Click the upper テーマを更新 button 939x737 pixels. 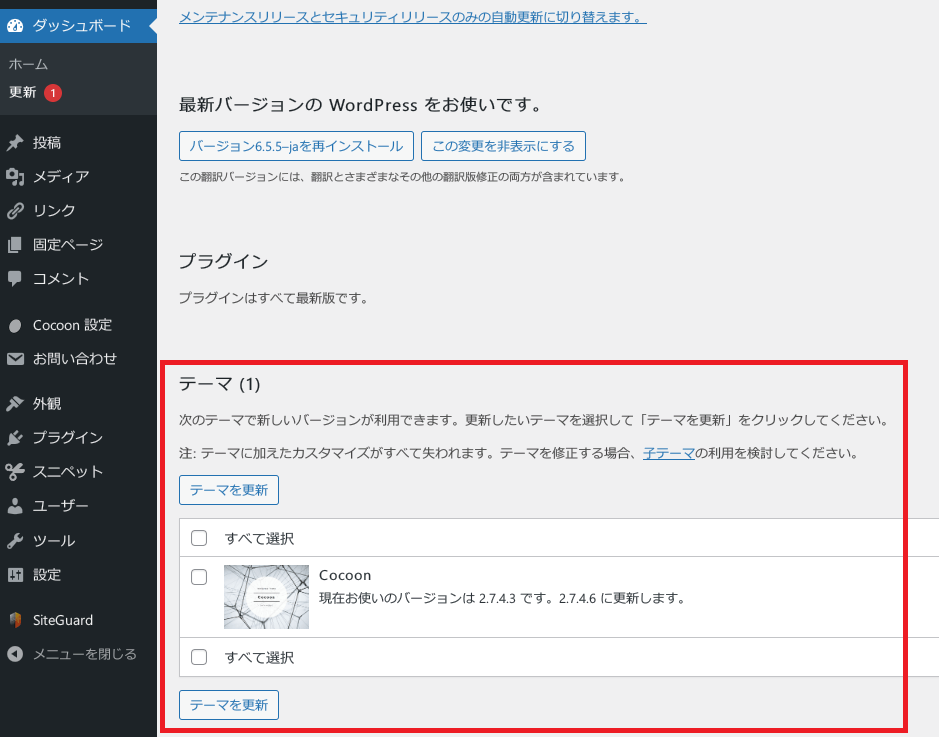[229, 490]
